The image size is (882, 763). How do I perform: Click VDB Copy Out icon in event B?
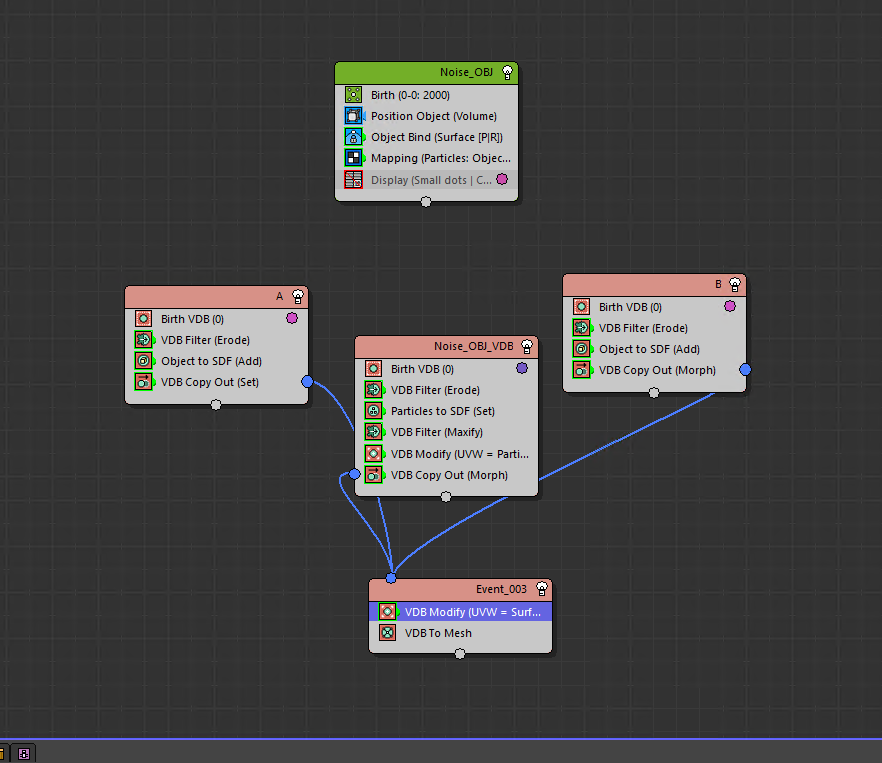pos(581,370)
